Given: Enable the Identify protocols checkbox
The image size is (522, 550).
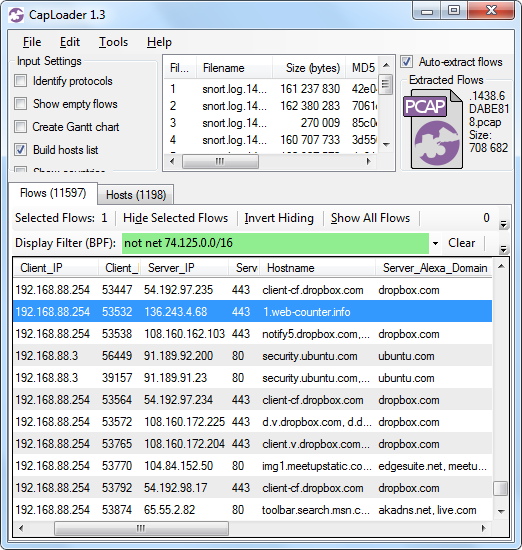Looking at the screenshot, I should pyautogui.click(x=20, y=81).
